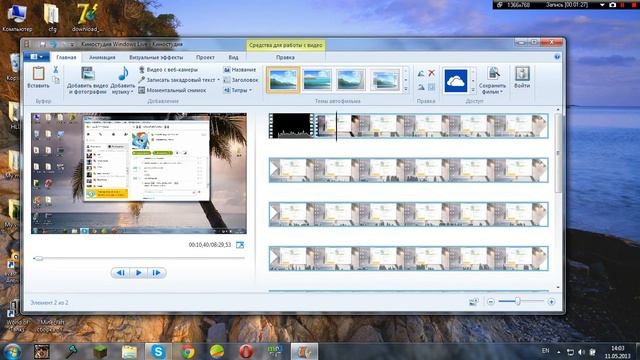
Task: Click the next frame button
Action: click(156, 273)
